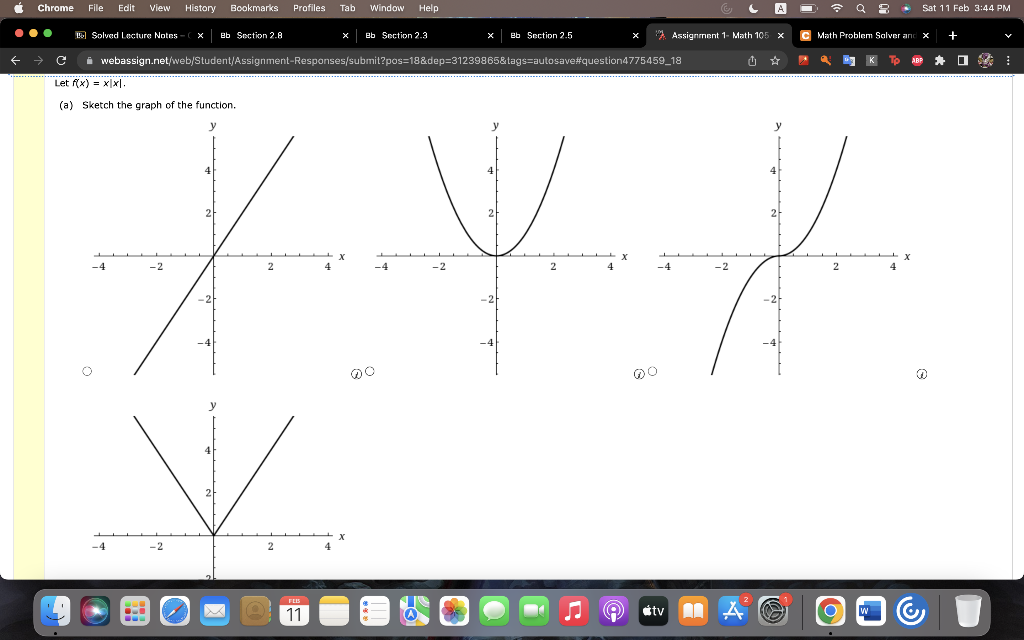The width and height of the screenshot is (1024, 640).
Task: Click inside the address bar
Action: [400, 60]
